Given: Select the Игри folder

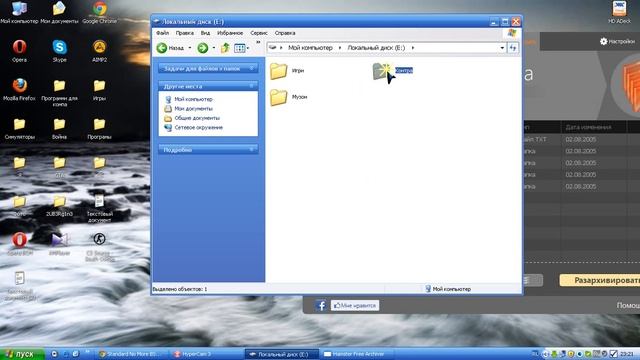Looking at the screenshot, I should pyautogui.click(x=287, y=71).
